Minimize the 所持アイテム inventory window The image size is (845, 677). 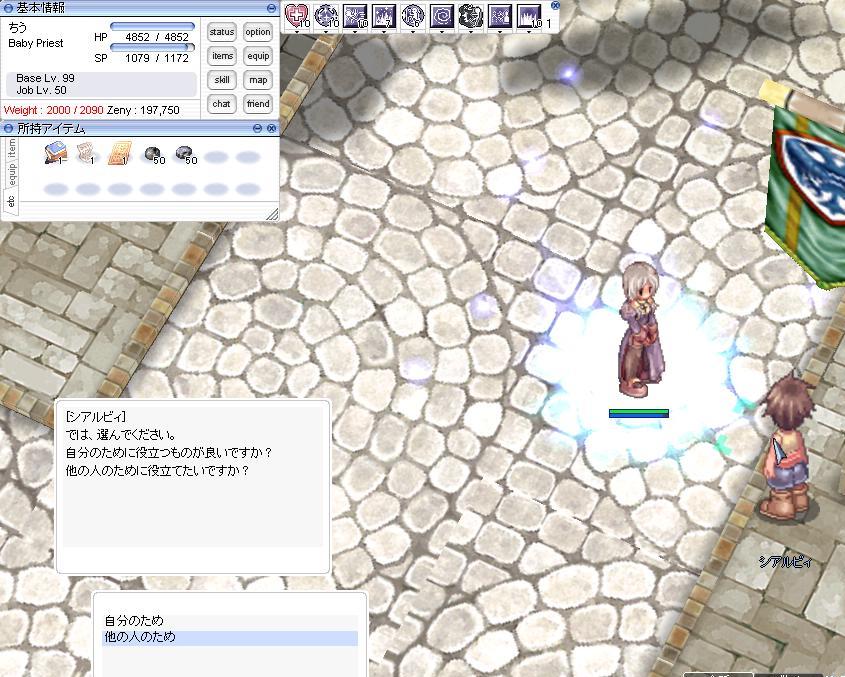[x=257, y=128]
